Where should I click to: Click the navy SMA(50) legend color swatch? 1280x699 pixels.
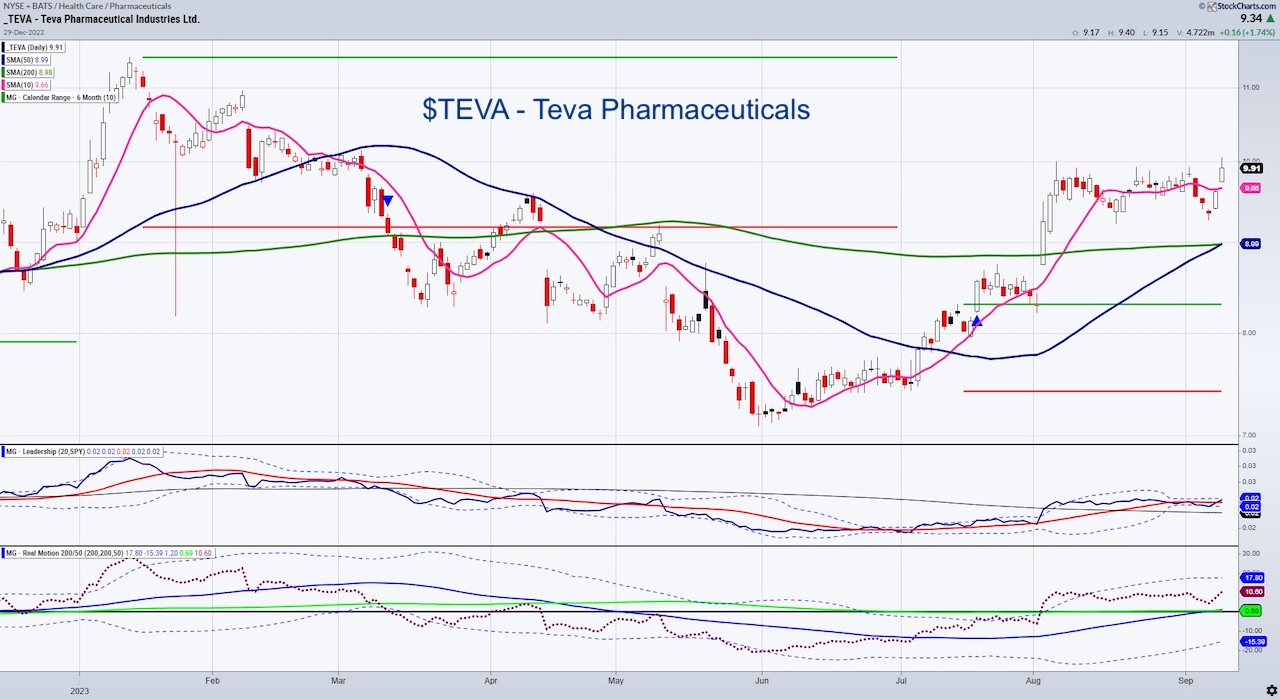4,60
